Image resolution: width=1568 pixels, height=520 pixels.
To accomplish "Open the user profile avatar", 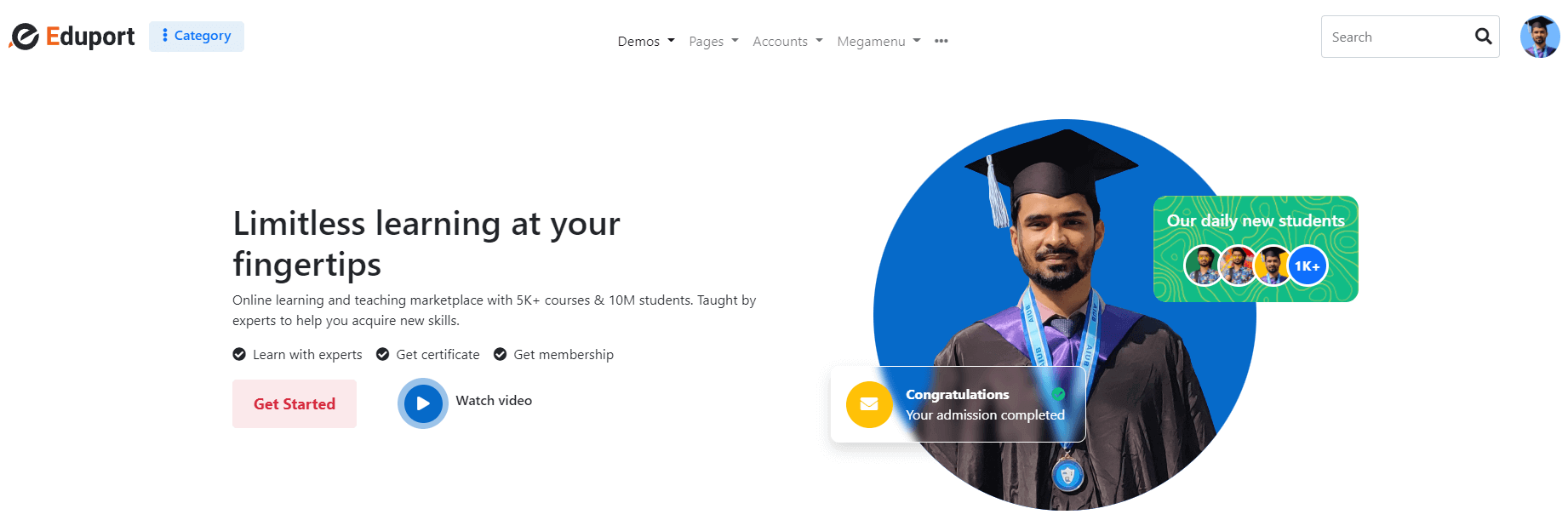I will 1540,37.
